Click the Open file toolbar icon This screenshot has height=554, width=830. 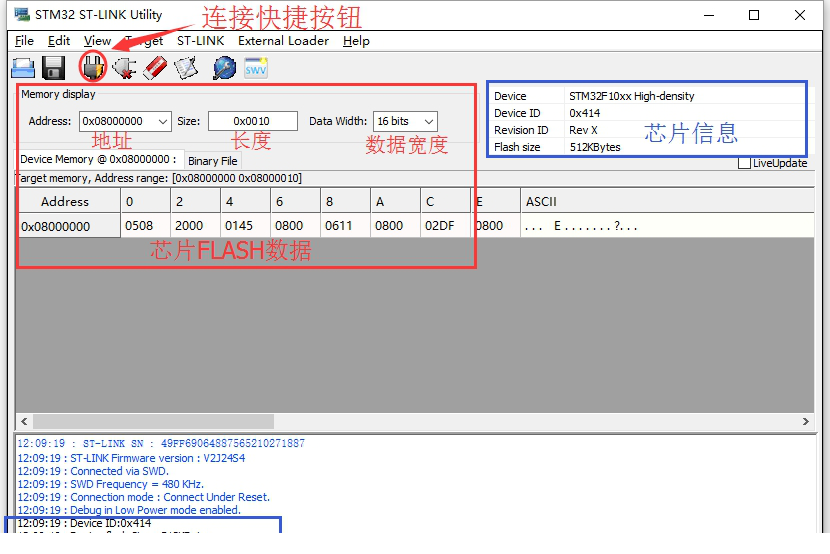click(x=23, y=68)
